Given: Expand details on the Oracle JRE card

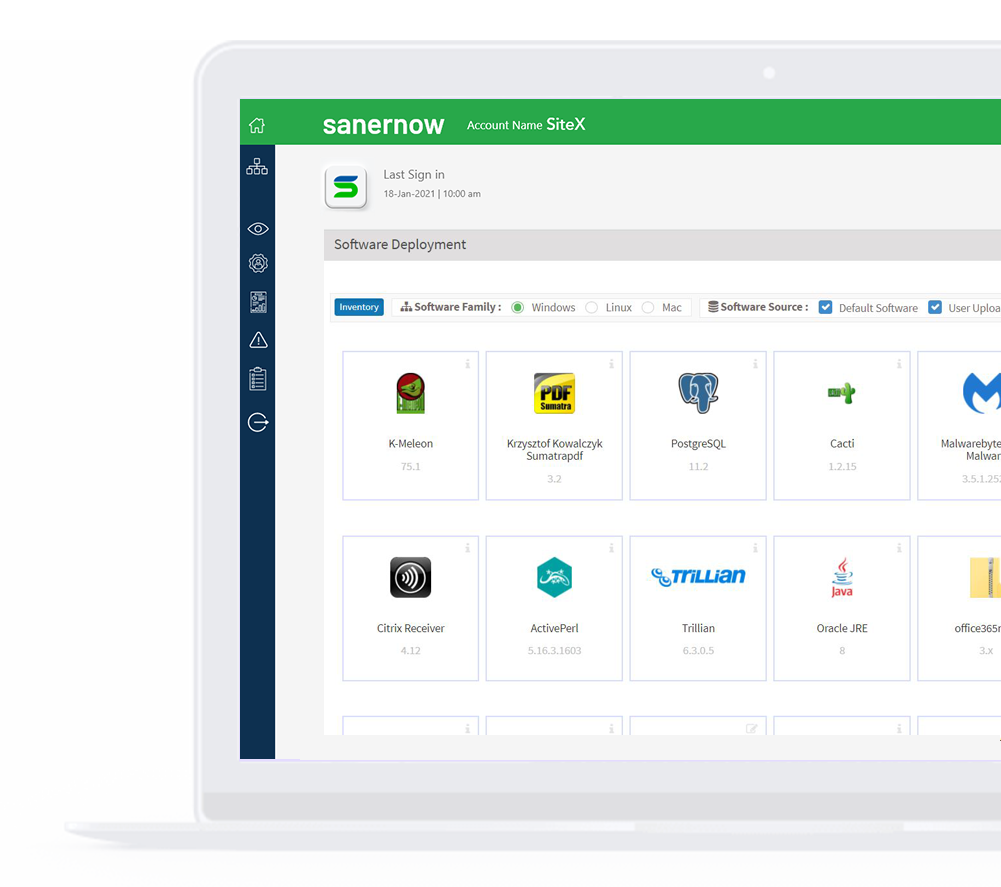Looking at the screenshot, I should pyautogui.click(x=897, y=548).
